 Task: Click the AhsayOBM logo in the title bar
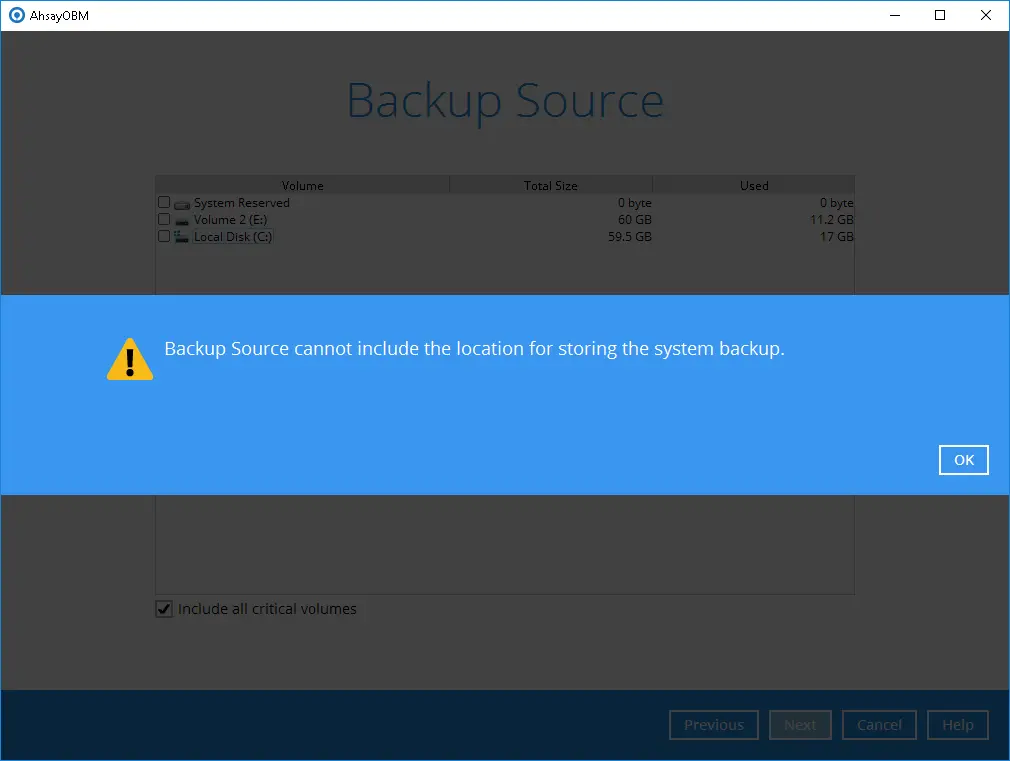(15, 15)
